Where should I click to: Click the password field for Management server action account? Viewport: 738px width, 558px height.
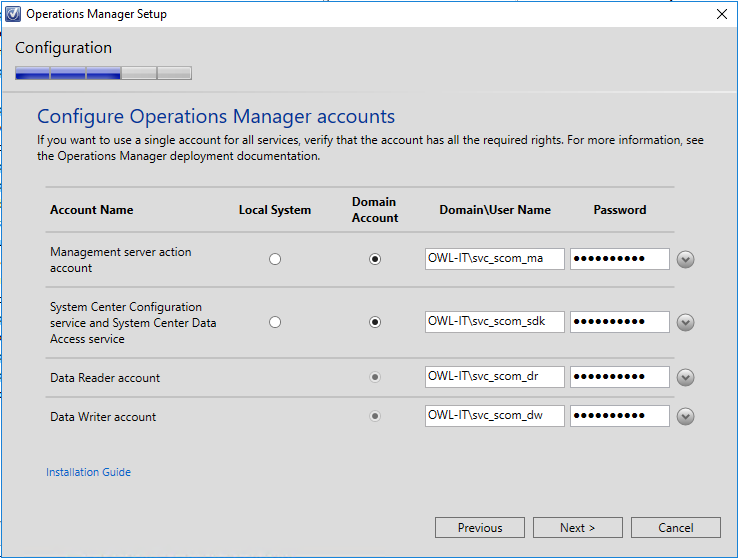click(620, 259)
